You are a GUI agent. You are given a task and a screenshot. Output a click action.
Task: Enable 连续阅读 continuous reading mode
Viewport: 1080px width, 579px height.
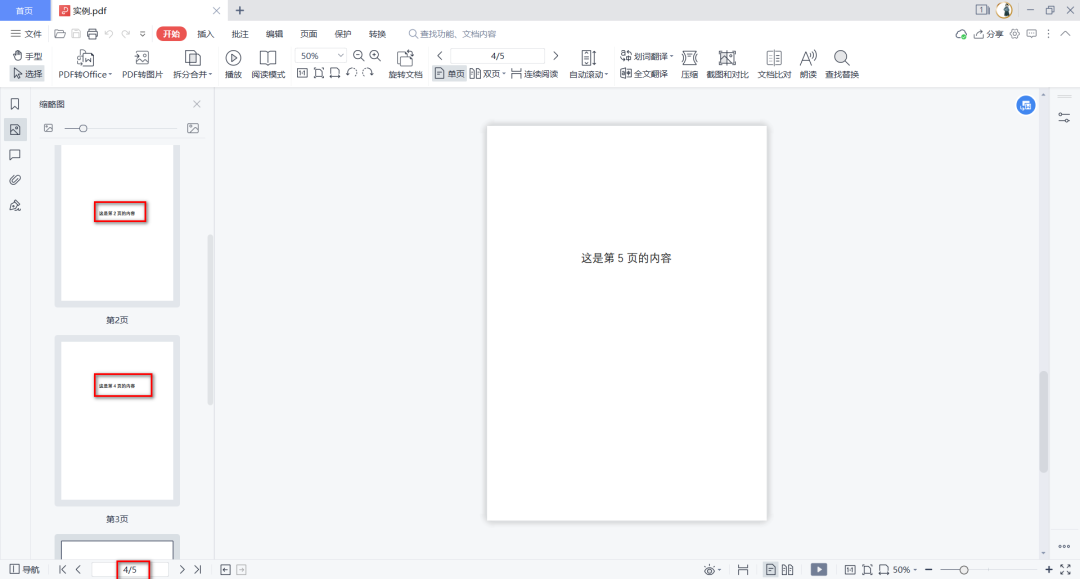534,74
